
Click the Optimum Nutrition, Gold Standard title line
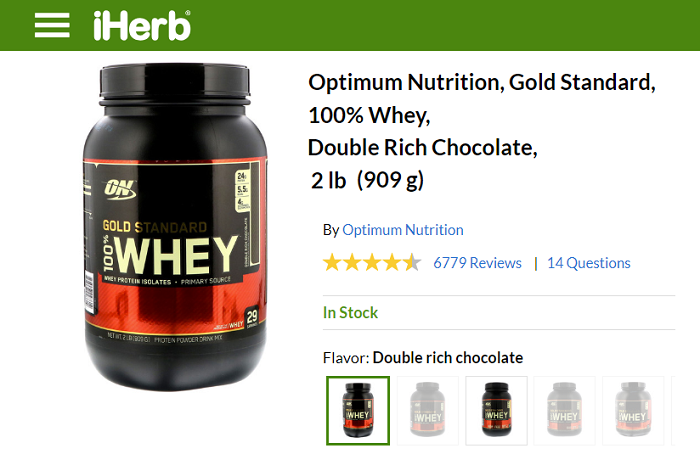point(482,83)
